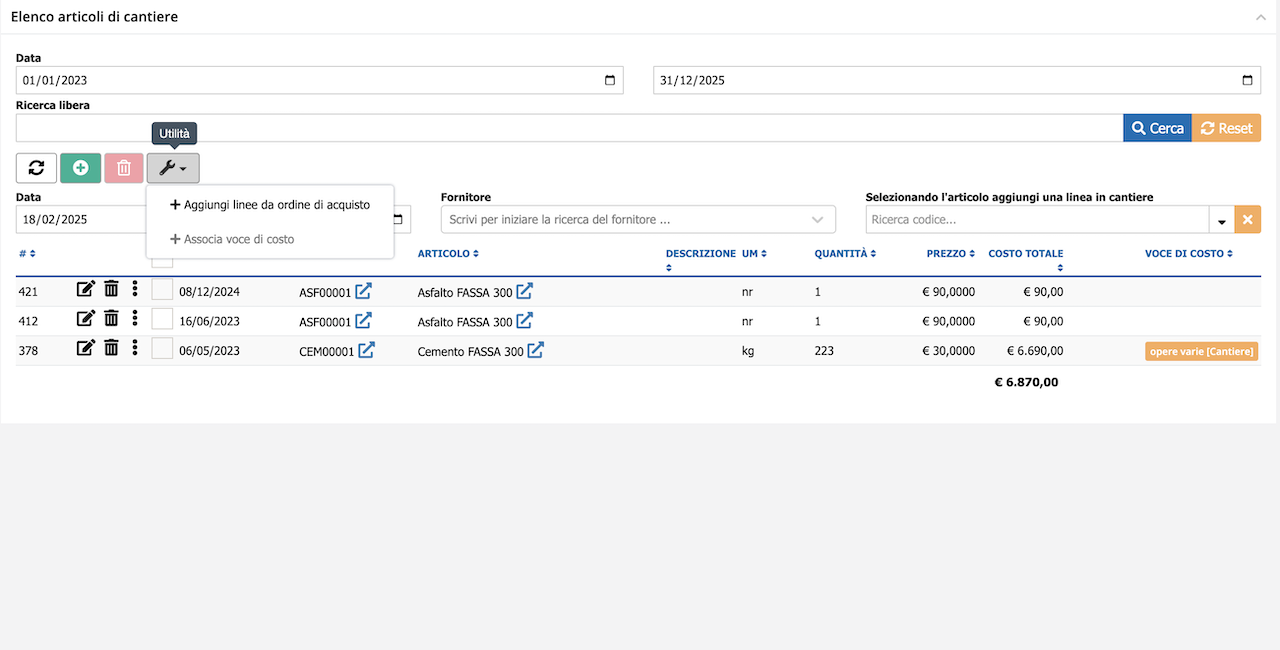1280x650 pixels.
Task: Open ASF00001 external link in row 421
Action: click(x=364, y=292)
